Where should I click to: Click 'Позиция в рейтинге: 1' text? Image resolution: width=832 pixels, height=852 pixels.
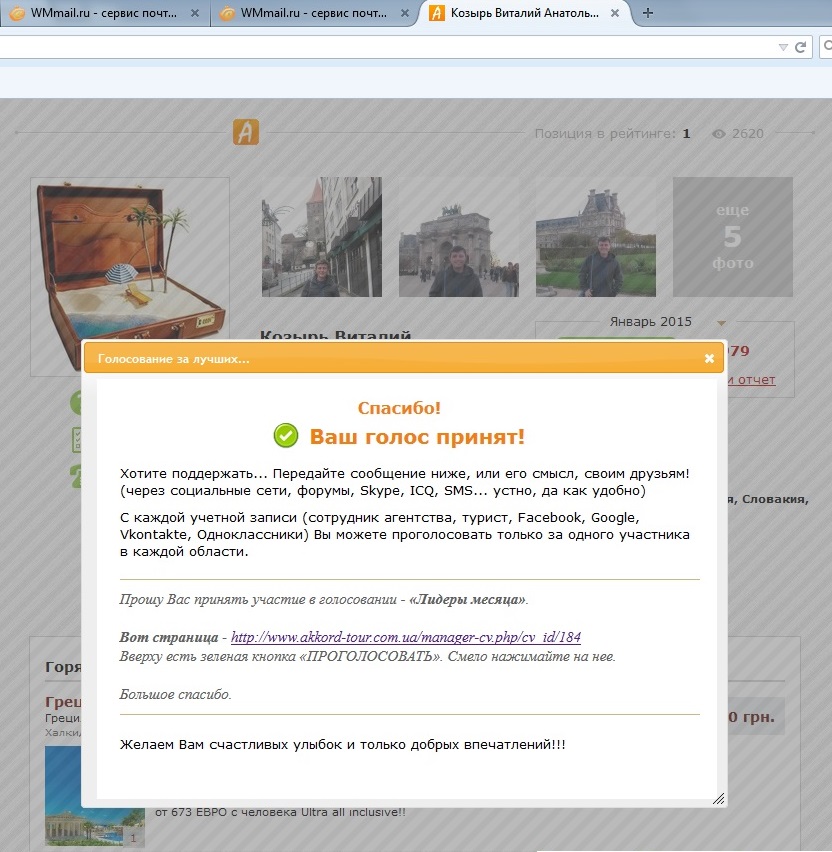[612, 134]
